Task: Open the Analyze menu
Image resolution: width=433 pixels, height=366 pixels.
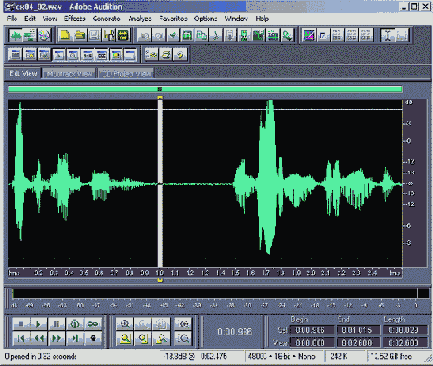Action: pos(140,19)
